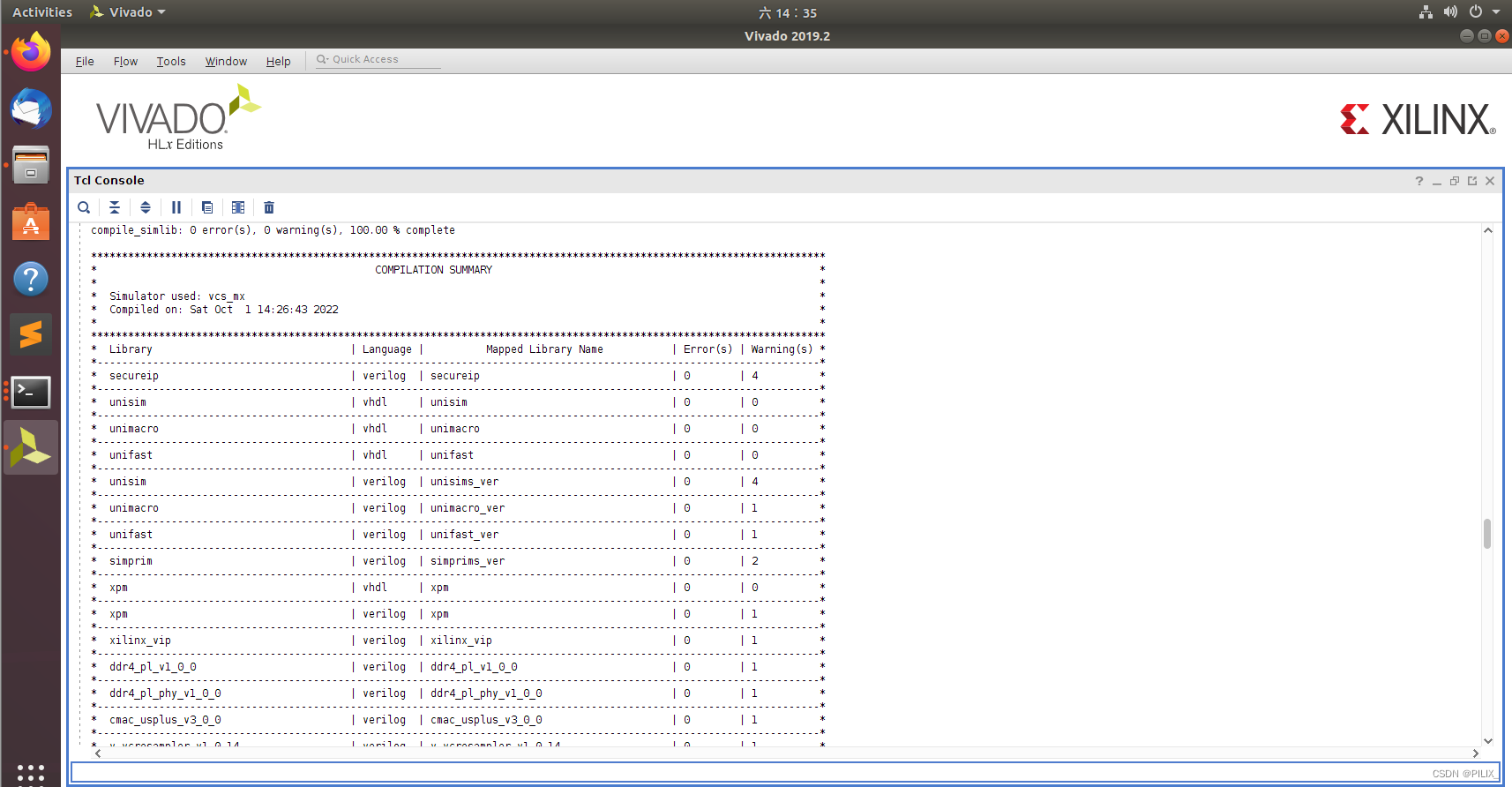The height and width of the screenshot is (787, 1512).
Task: Click mapped library simprims_ver
Action: point(468,561)
